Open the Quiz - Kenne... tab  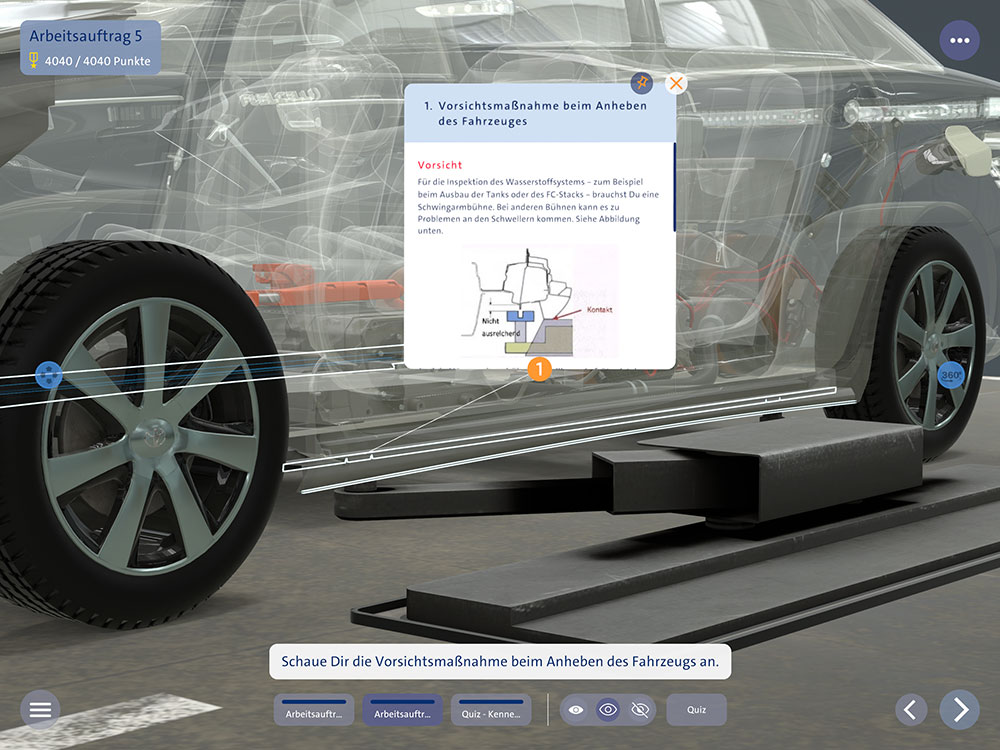click(x=491, y=711)
